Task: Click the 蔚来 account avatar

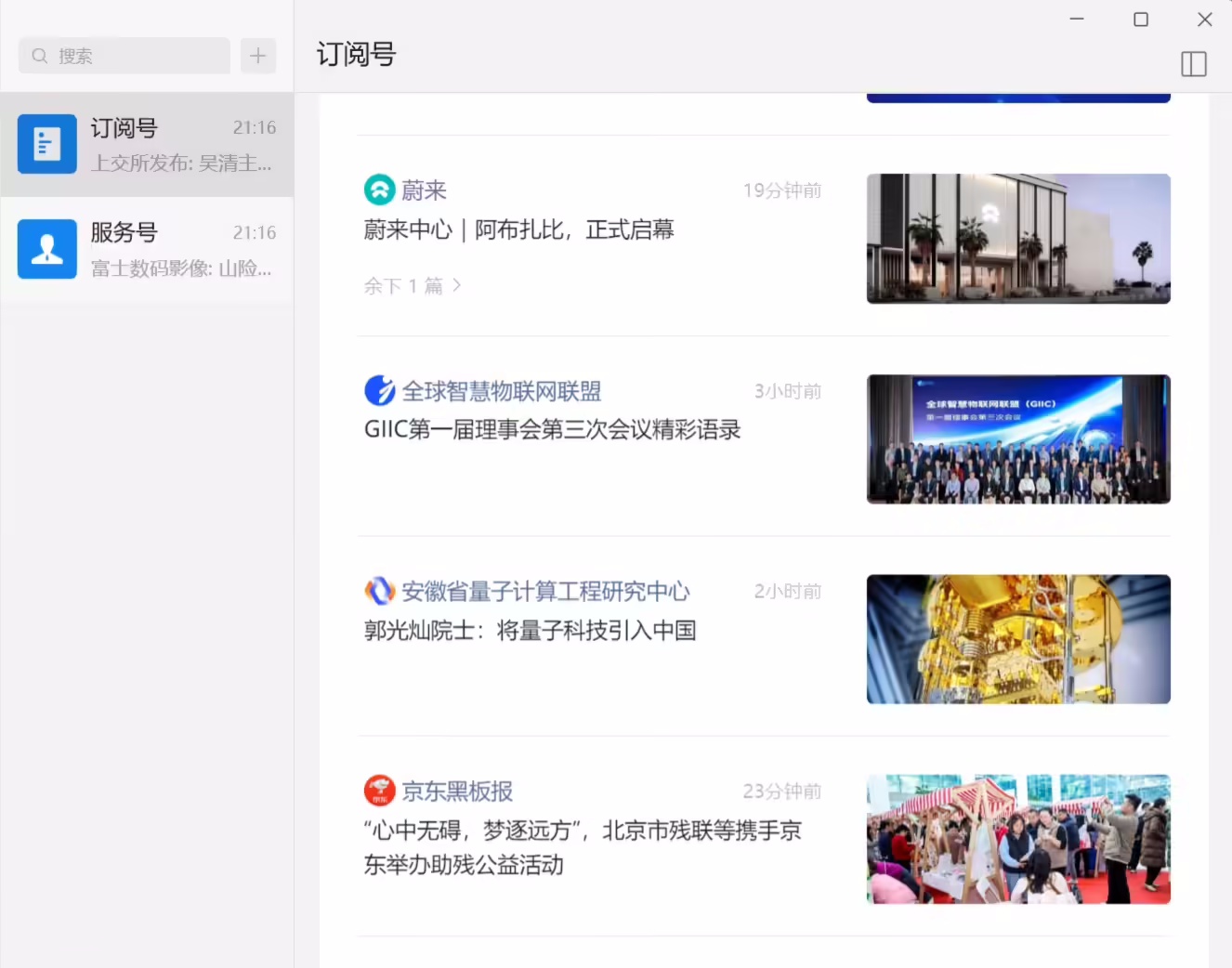Action: [379, 190]
